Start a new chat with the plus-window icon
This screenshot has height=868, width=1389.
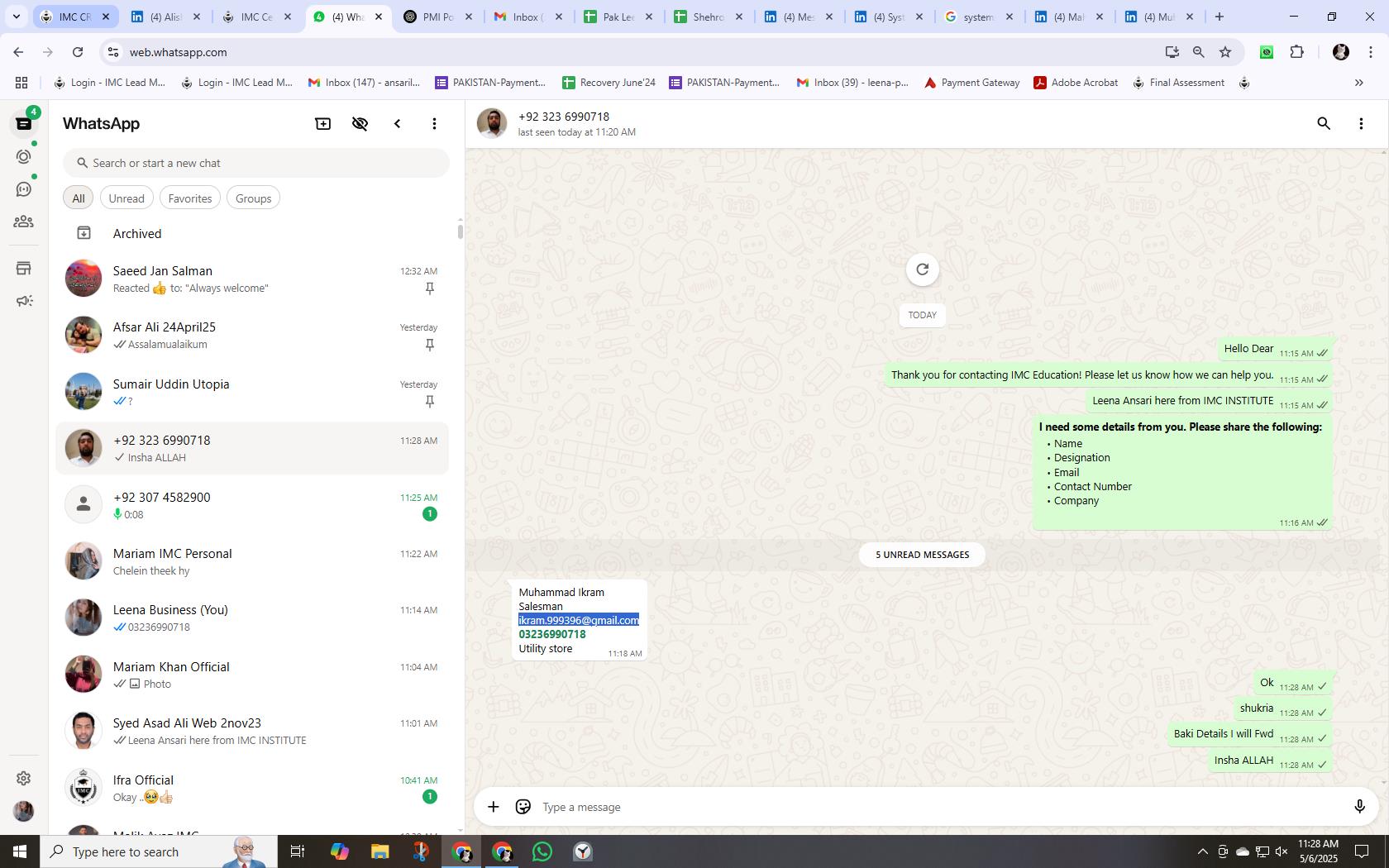[x=323, y=123]
